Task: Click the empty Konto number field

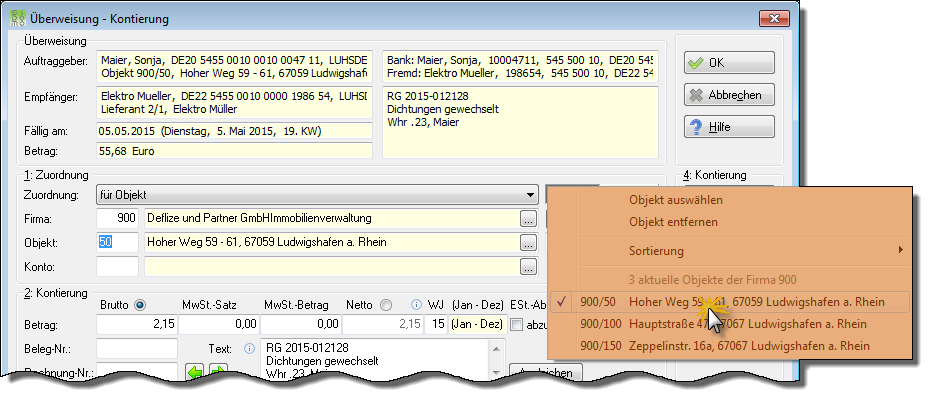Action: pyautogui.click(x=117, y=267)
